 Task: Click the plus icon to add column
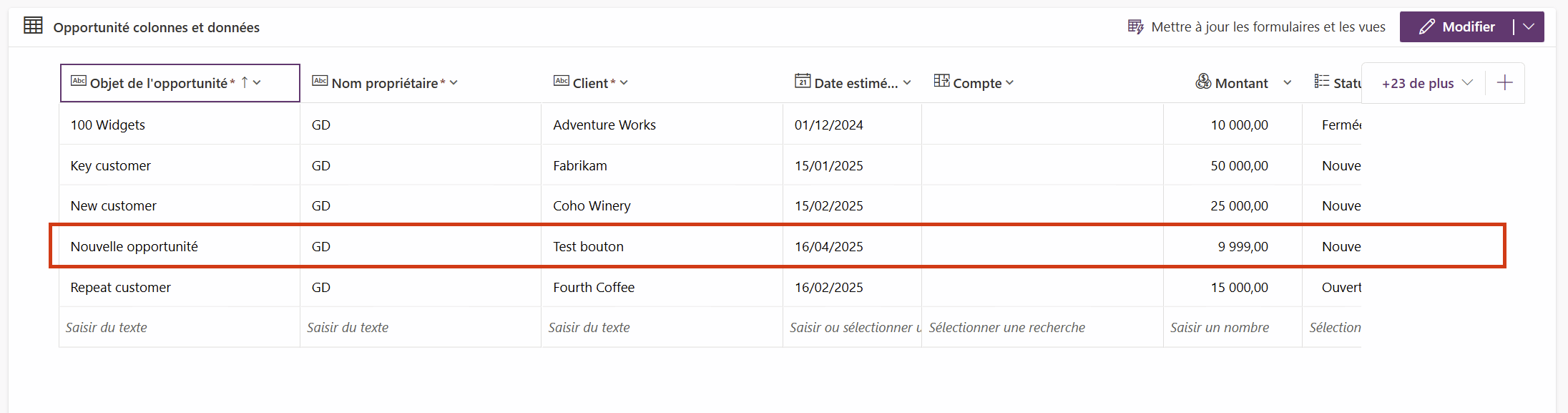tap(1504, 83)
